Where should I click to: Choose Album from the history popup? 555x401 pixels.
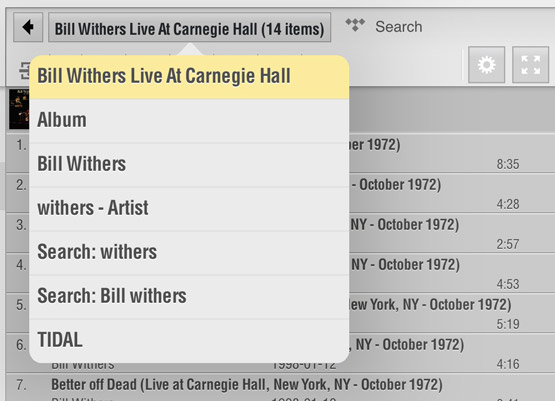(x=189, y=121)
